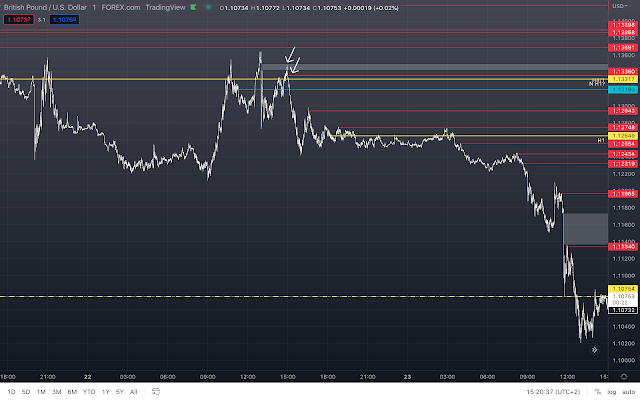The width and height of the screenshot is (640, 400).
Task: Click the 1.13868 red price label
Action: coord(623,32)
